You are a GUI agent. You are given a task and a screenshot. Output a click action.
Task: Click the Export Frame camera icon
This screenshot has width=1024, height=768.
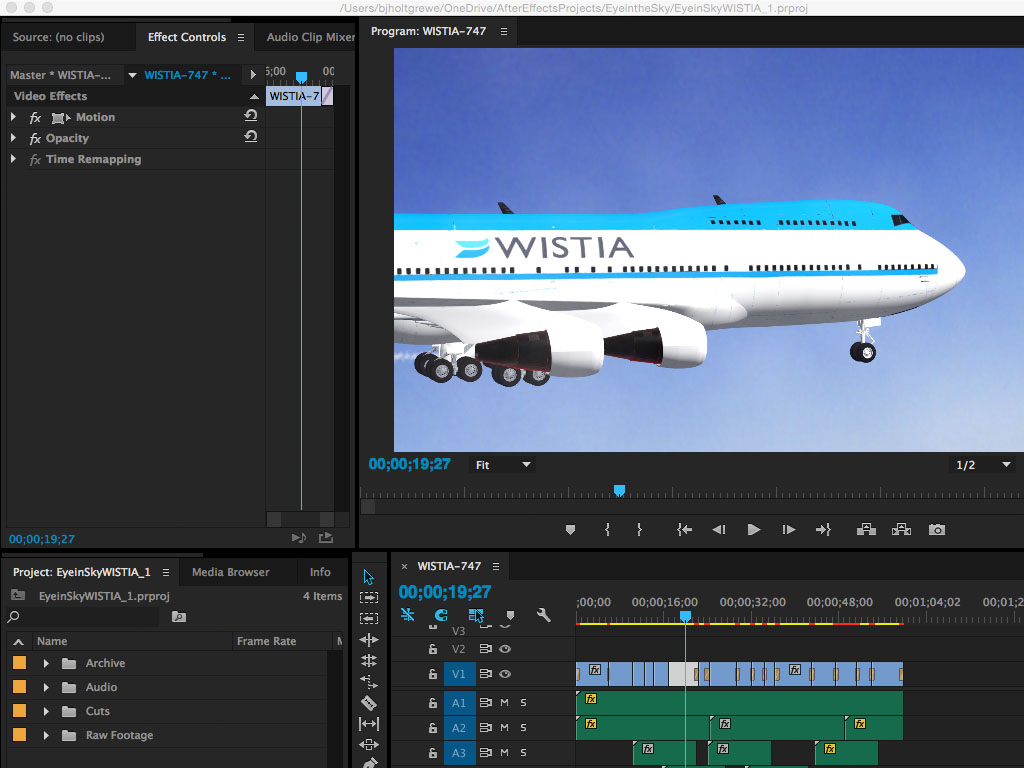point(936,530)
